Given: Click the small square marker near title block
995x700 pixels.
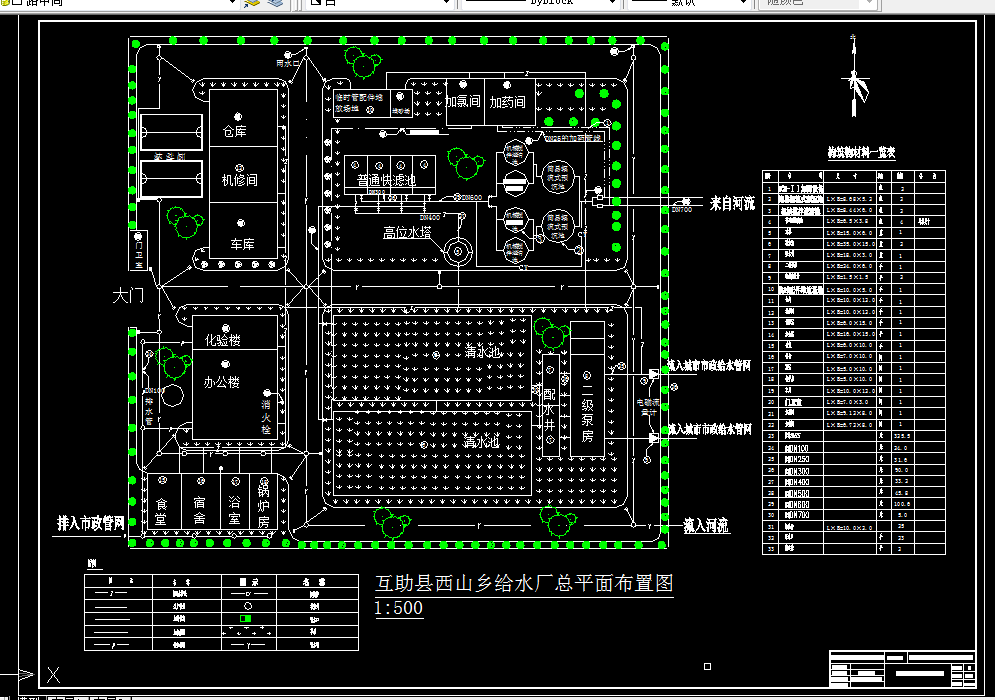Looking at the screenshot, I should 708,666.
